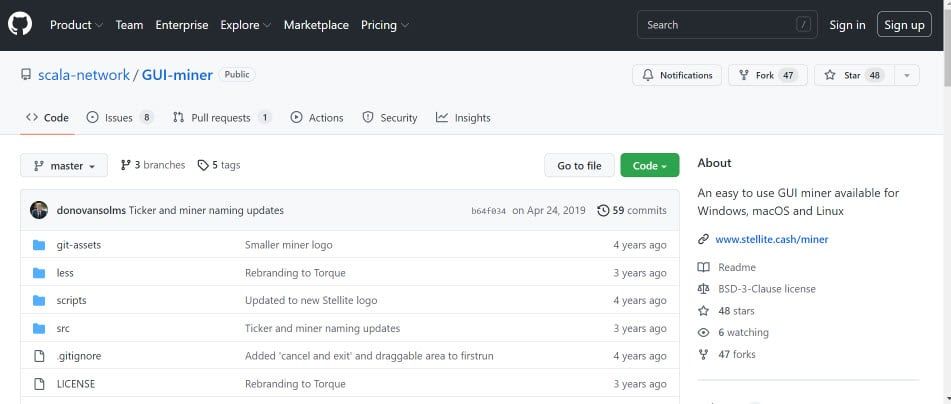Star the repository
The height and width of the screenshot is (404, 951).
point(854,75)
